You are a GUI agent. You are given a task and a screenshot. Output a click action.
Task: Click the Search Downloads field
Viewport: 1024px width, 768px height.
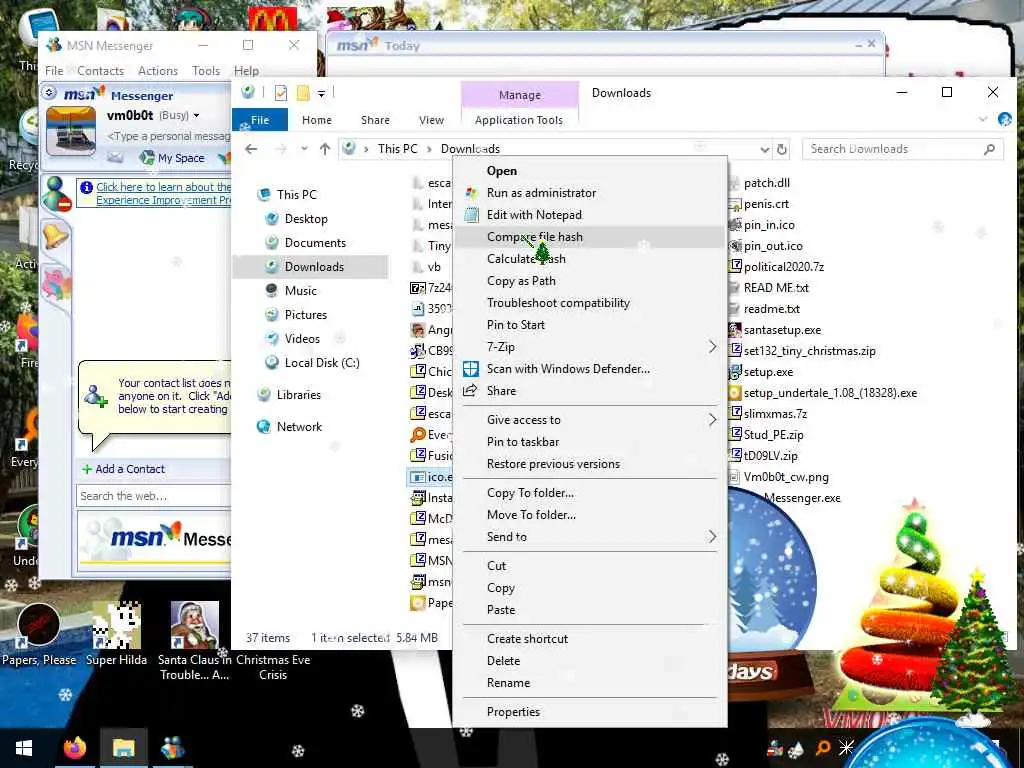click(903, 149)
